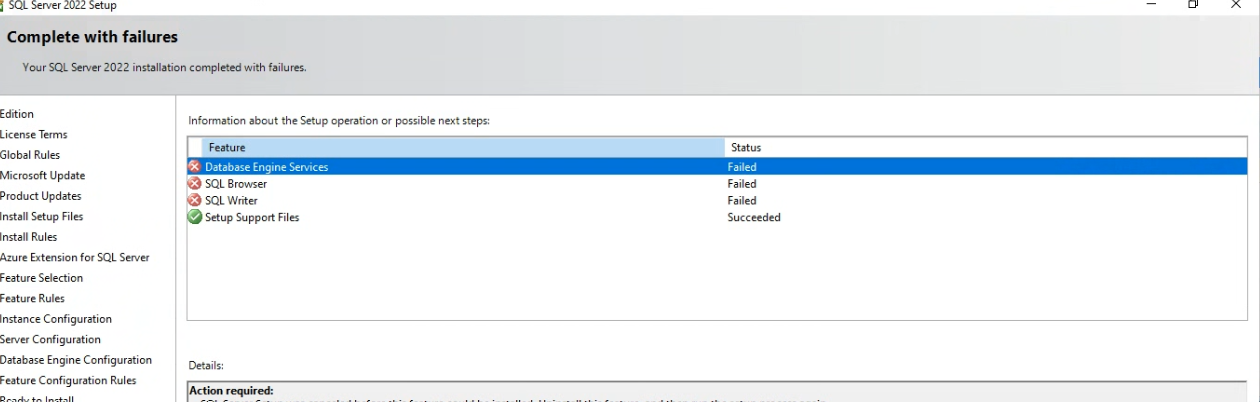Close the SQL Server 2022 Setup window
This screenshot has height=402, width=1260.
pos(1238,5)
